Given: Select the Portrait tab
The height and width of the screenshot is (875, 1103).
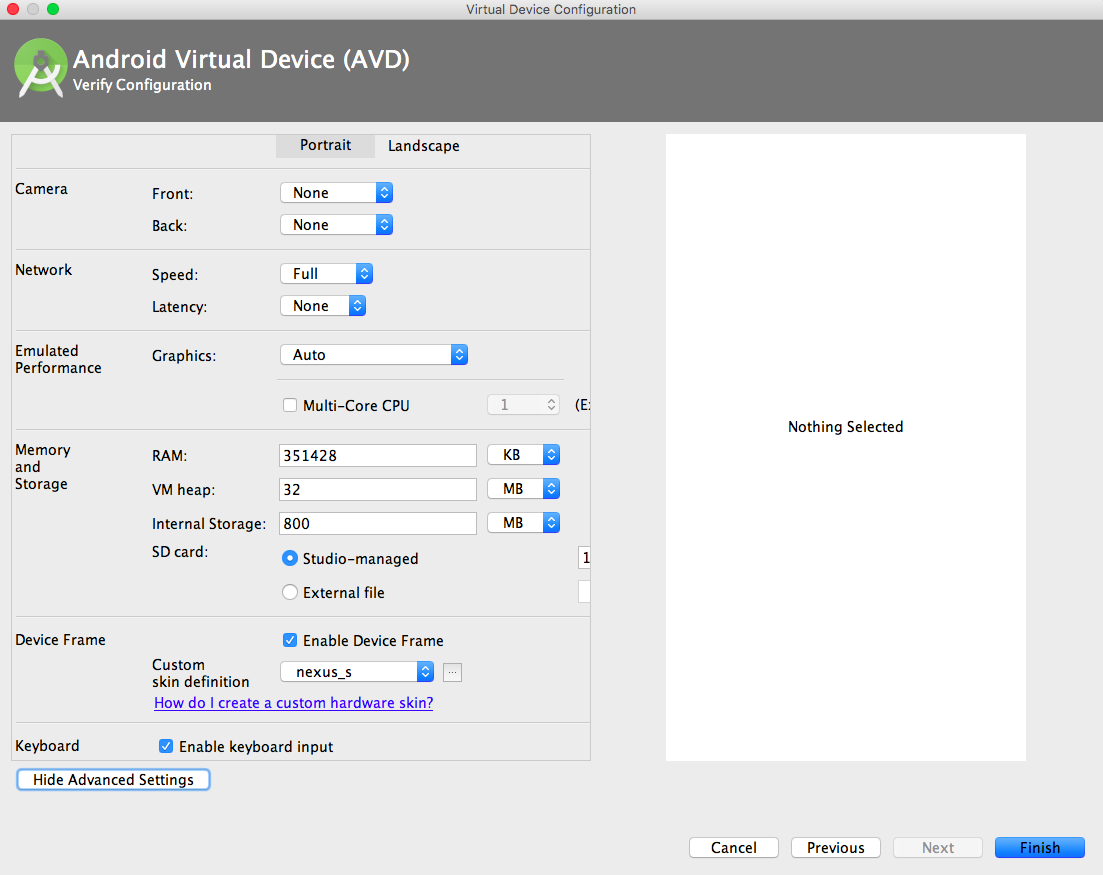Looking at the screenshot, I should [x=325, y=145].
